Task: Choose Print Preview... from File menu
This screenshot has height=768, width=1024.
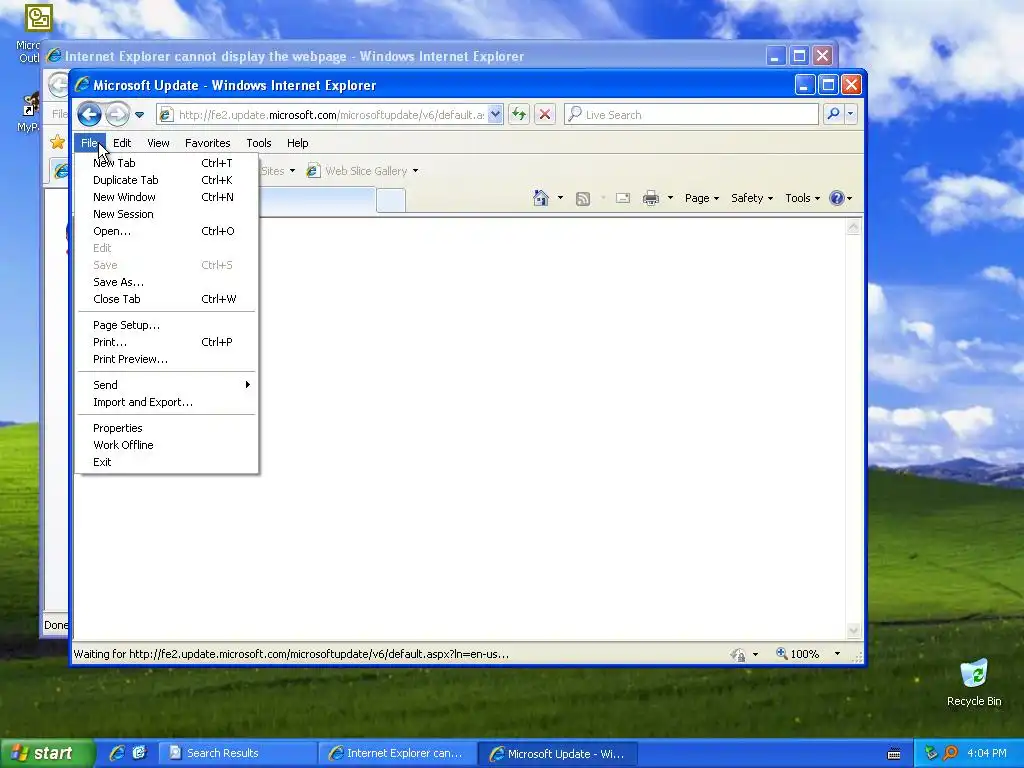Action: [x=166, y=359]
